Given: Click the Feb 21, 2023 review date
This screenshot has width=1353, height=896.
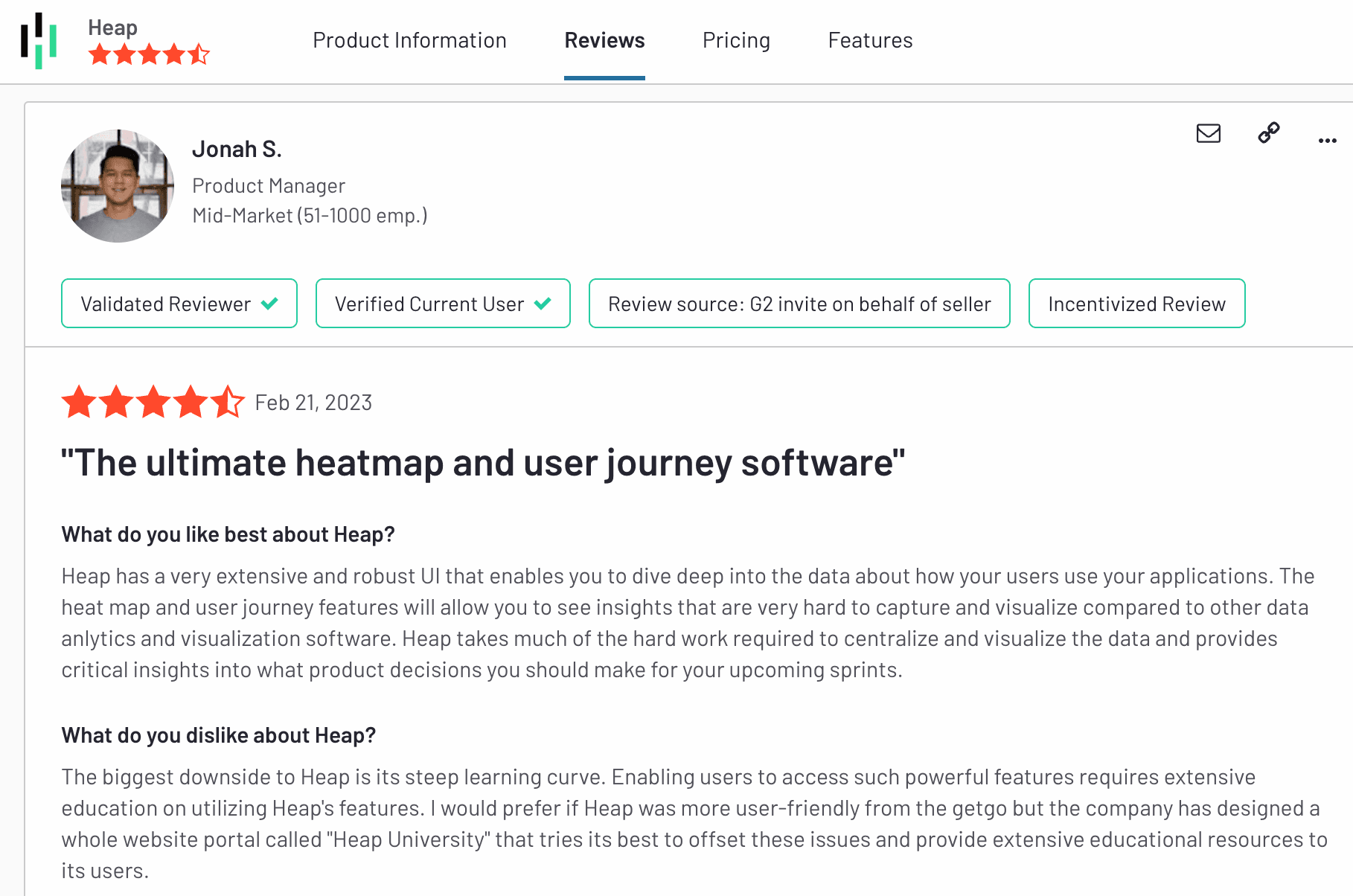Looking at the screenshot, I should (x=313, y=402).
